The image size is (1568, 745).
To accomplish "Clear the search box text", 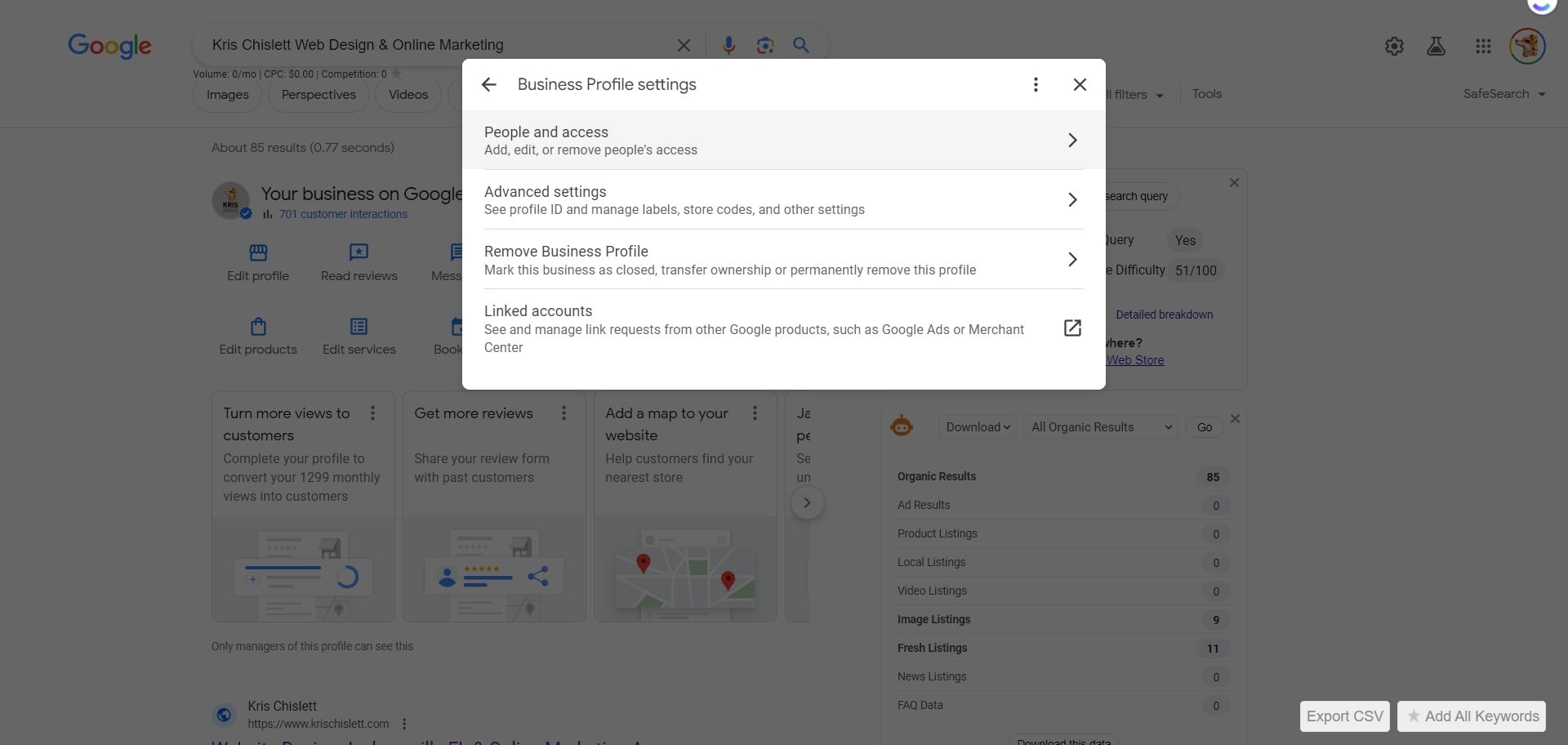I will click(x=684, y=46).
